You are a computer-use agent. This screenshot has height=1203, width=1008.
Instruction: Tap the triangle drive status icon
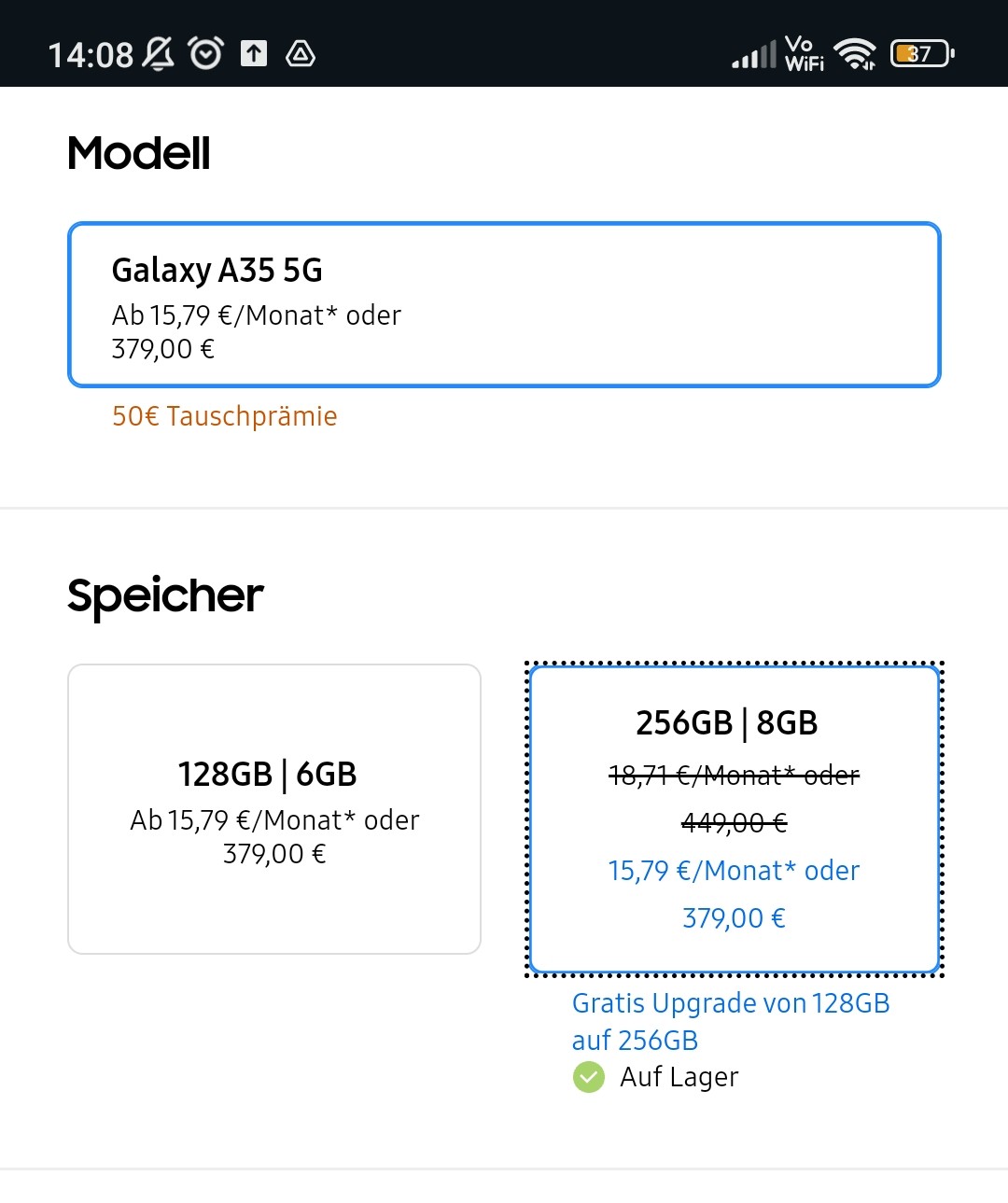300,54
